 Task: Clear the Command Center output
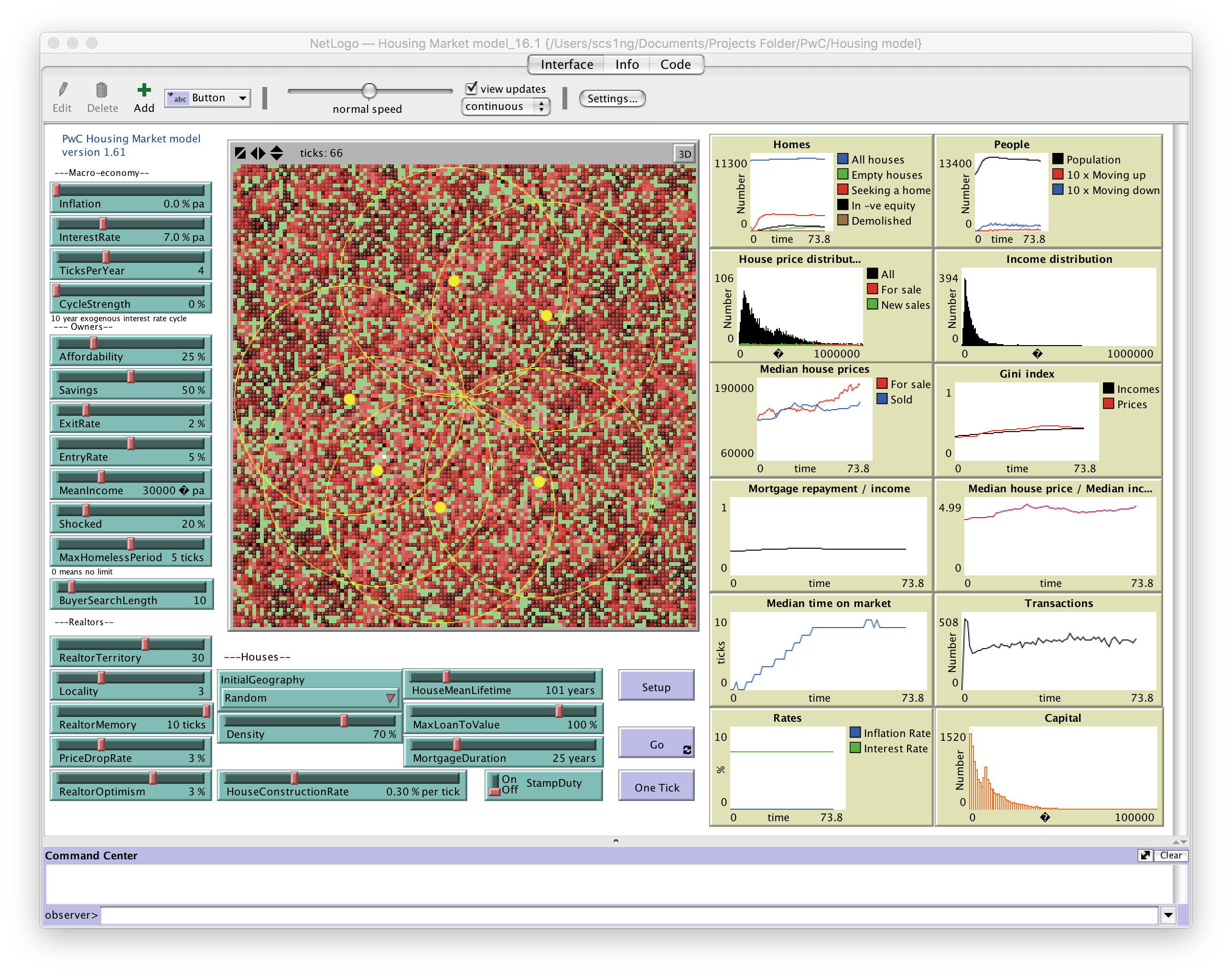[1171, 856]
